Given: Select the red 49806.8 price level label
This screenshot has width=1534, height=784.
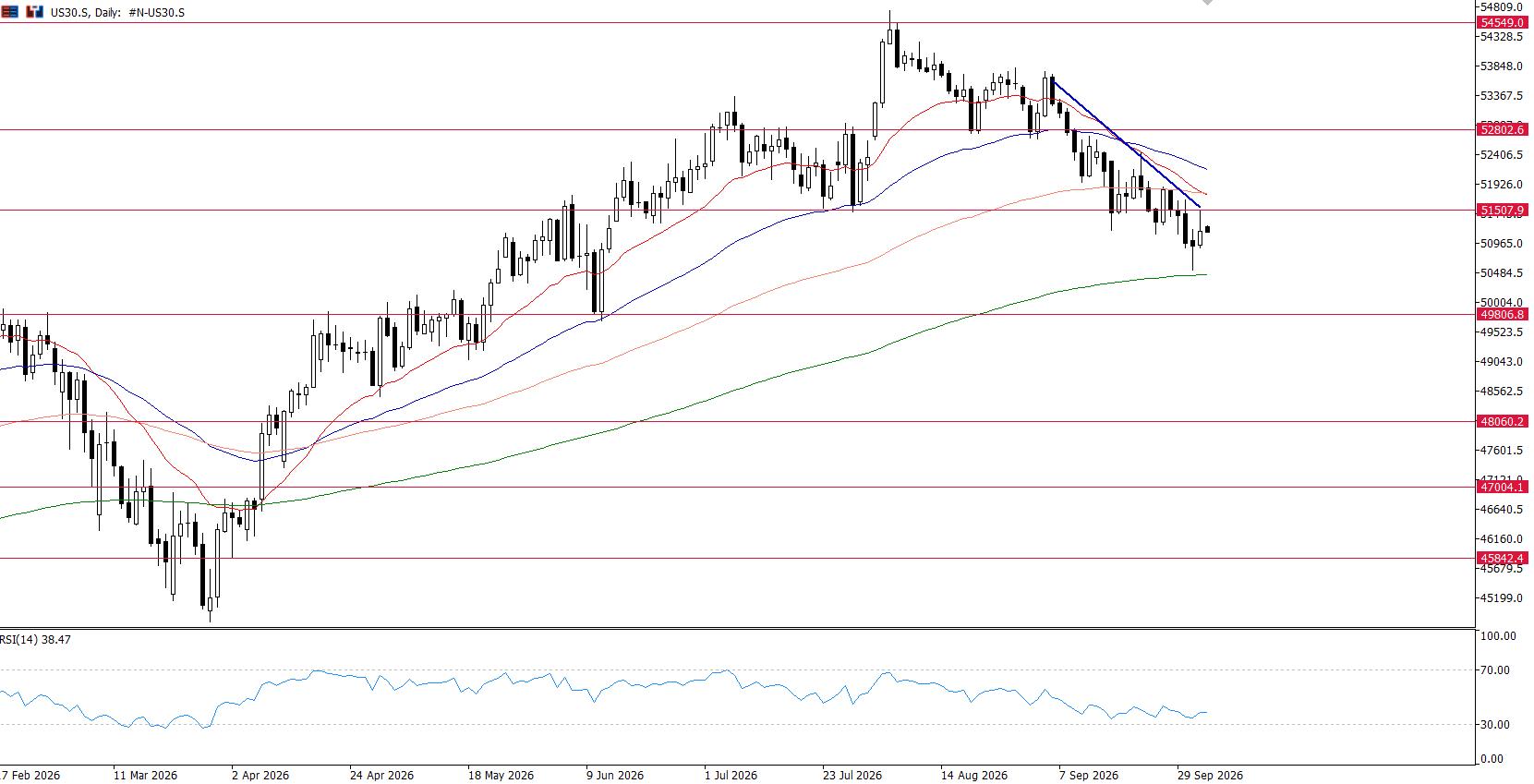Looking at the screenshot, I should click(1502, 314).
